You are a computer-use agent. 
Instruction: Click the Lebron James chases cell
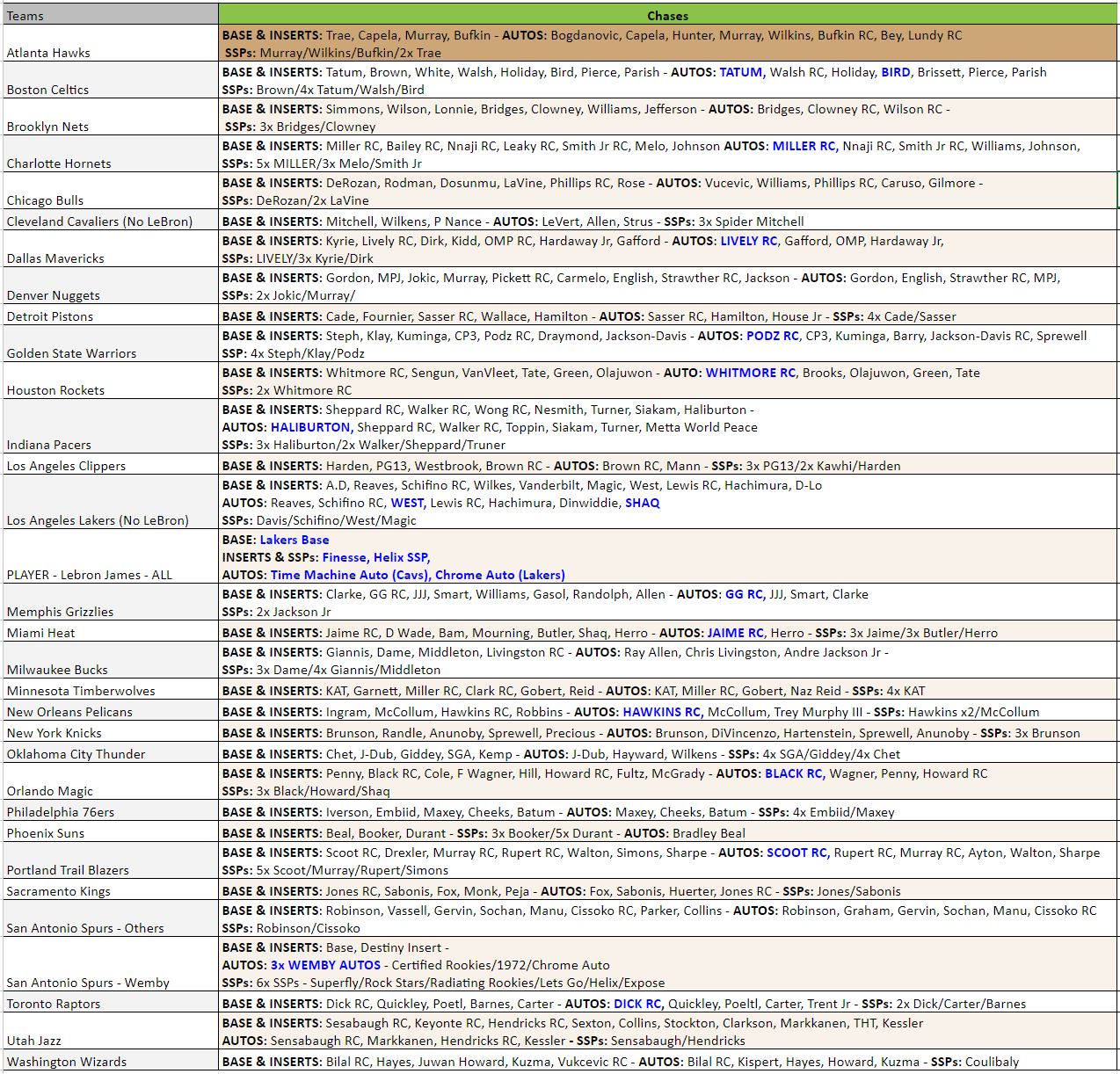[x=667, y=557]
